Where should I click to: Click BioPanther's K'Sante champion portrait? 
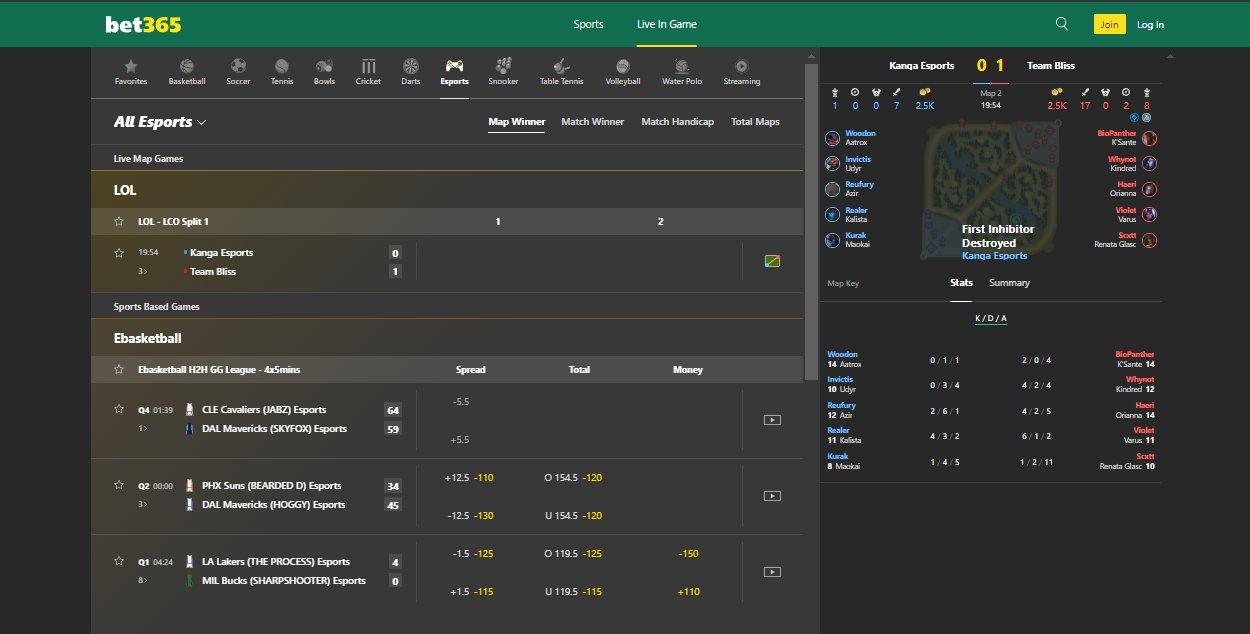1150,138
